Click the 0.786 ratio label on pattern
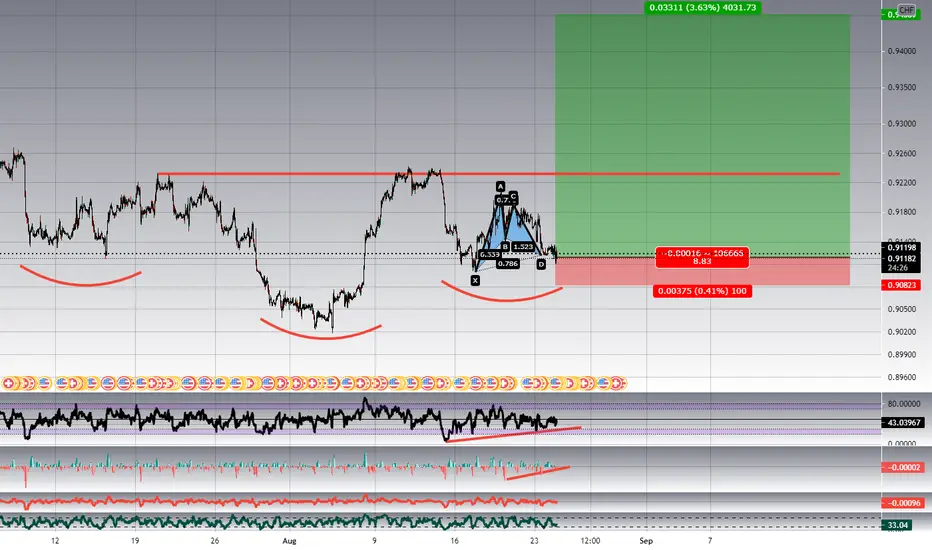Image resolution: width=932 pixels, height=550 pixels. (508, 263)
